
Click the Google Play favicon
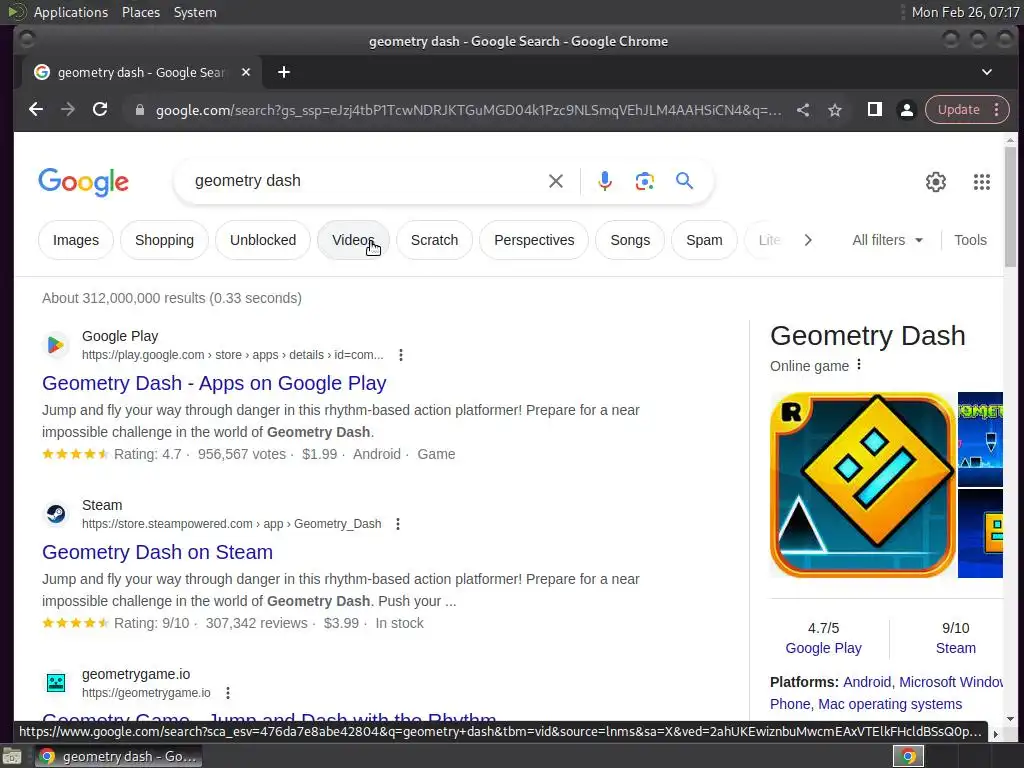pos(56,345)
